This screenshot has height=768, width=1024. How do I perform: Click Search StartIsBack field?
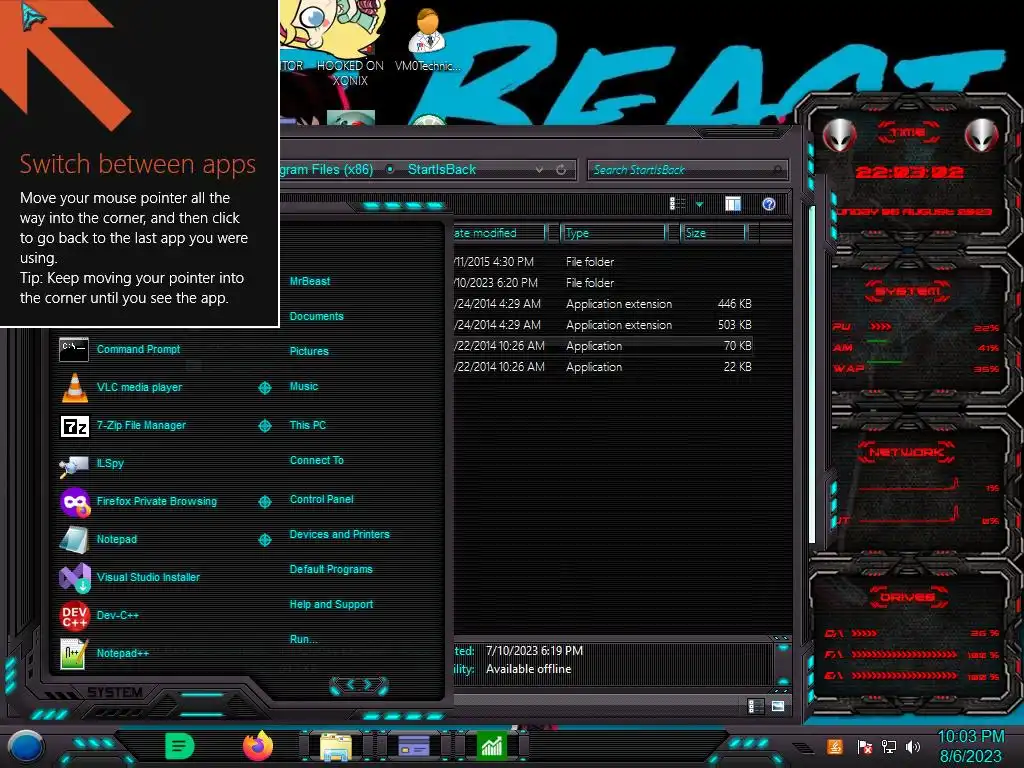click(688, 170)
